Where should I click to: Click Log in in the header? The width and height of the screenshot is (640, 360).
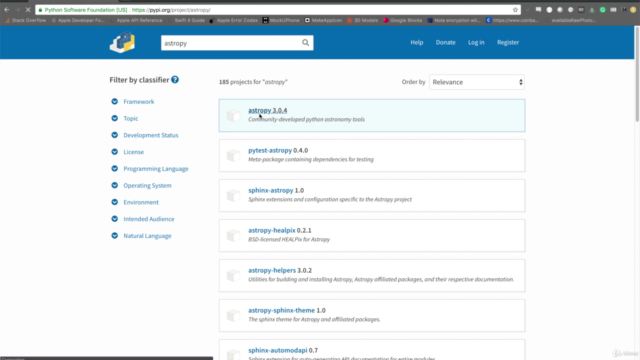click(x=476, y=42)
